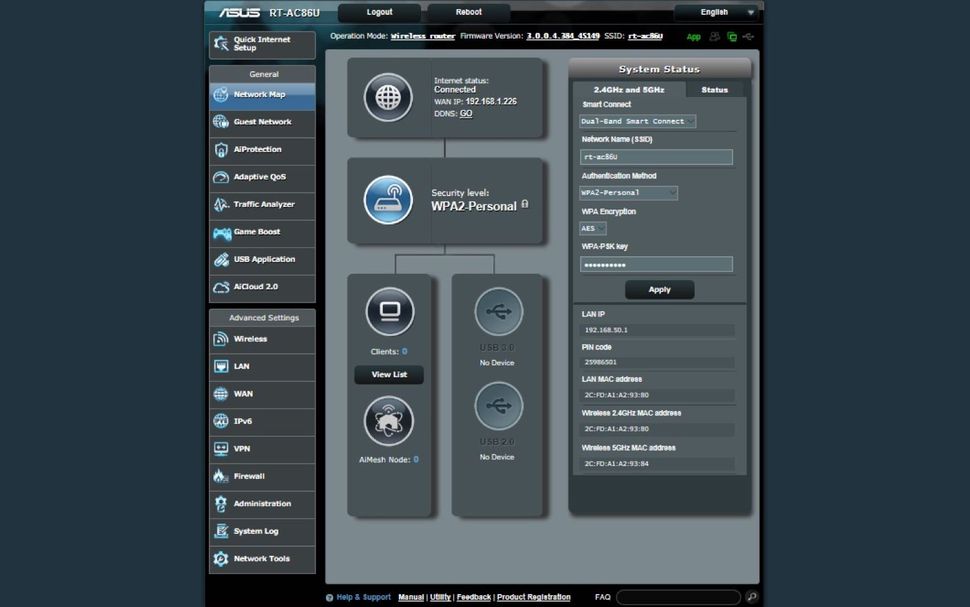Click the AiMesh Node icon
The width and height of the screenshot is (970, 607).
click(388, 421)
